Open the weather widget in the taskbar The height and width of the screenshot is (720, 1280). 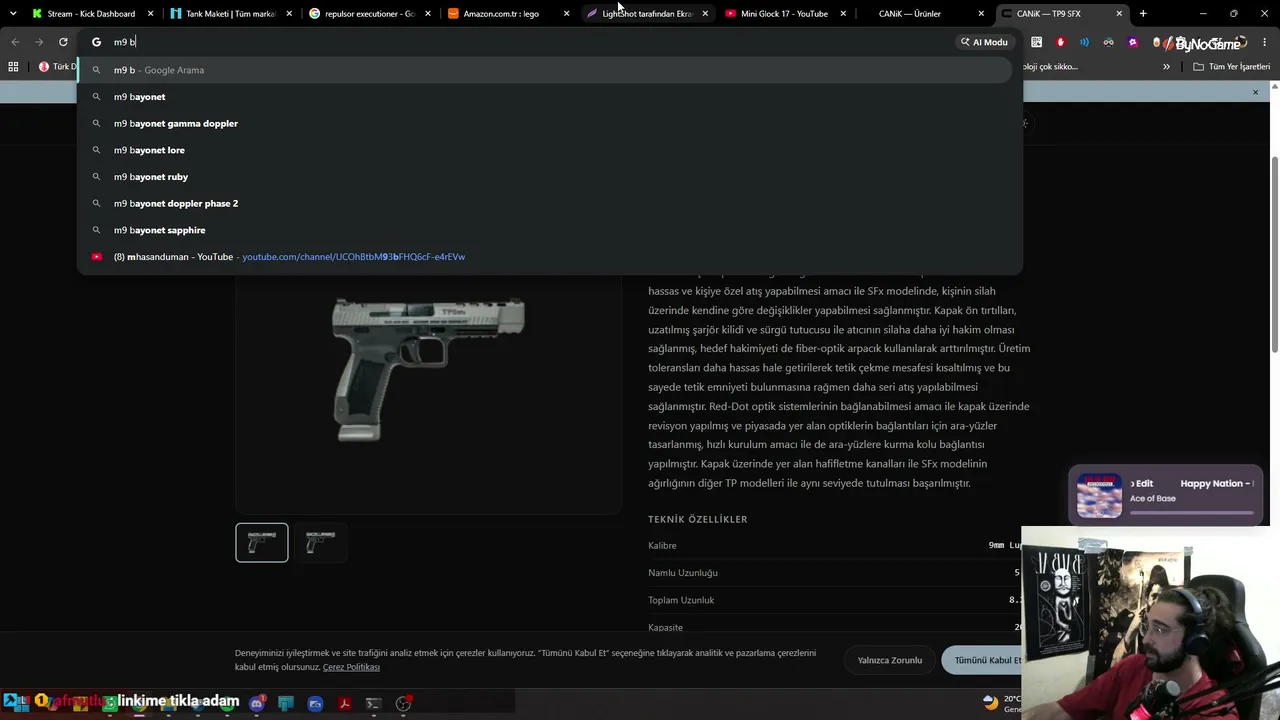tap(1000, 703)
